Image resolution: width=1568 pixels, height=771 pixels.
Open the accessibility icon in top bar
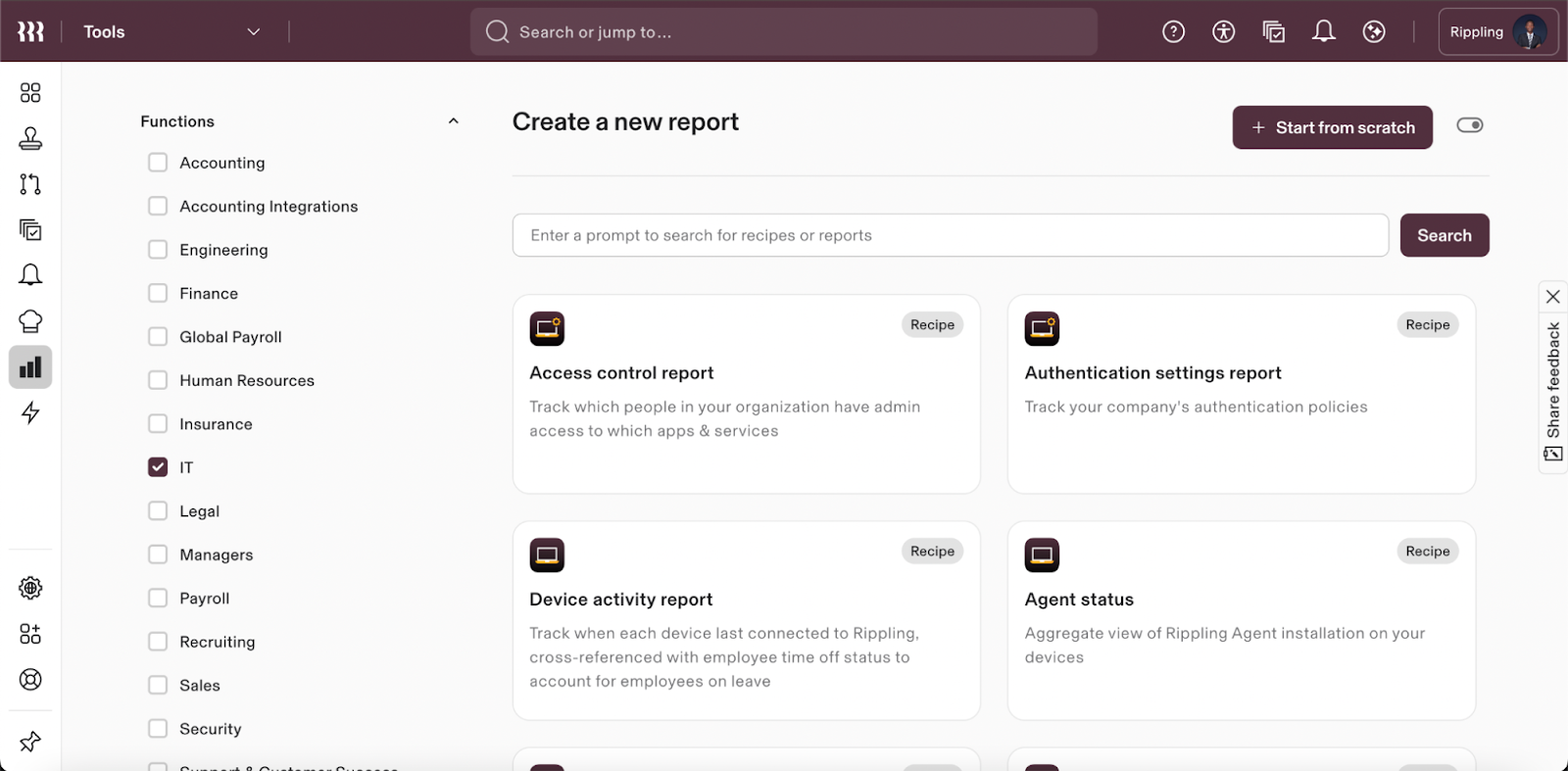(1223, 32)
